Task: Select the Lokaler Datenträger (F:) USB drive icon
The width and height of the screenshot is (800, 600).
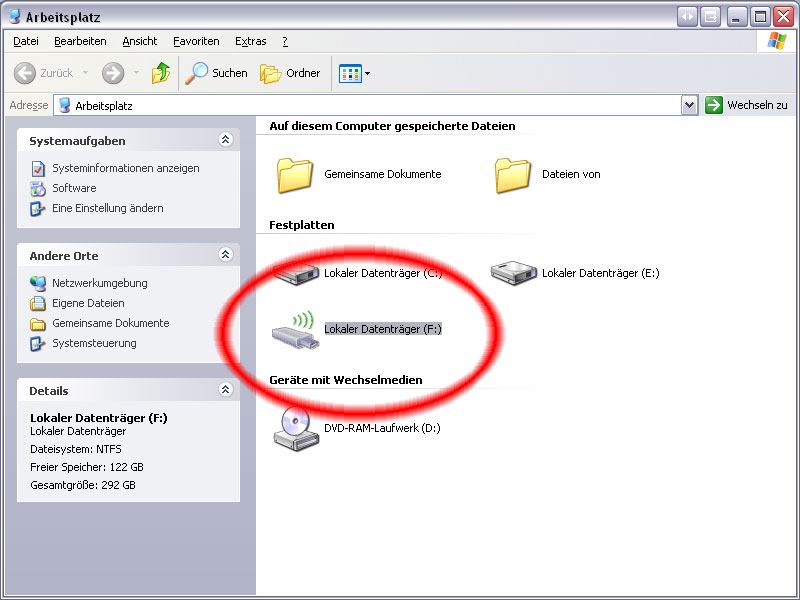Action: [296, 331]
